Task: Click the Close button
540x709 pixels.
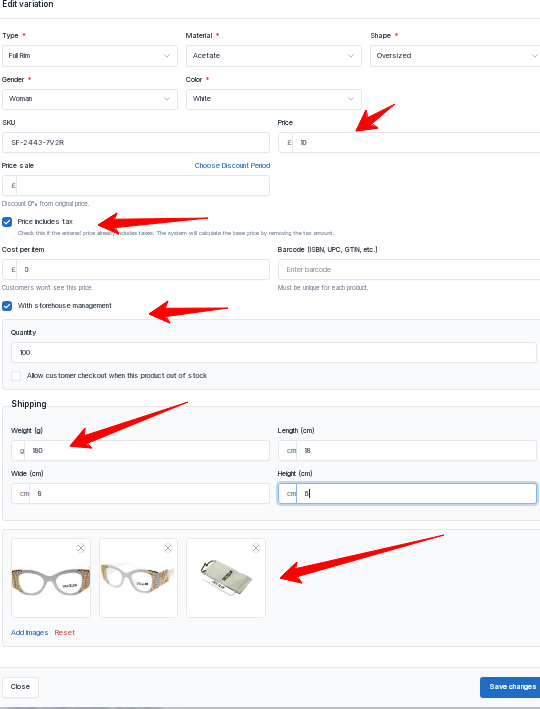Action: click(x=20, y=687)
